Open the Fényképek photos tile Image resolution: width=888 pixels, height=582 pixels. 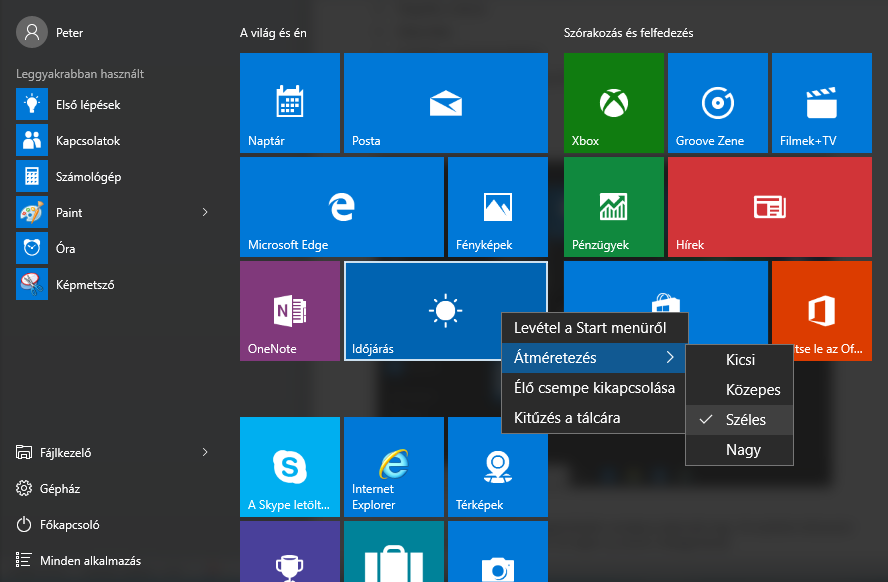(498, 207)
